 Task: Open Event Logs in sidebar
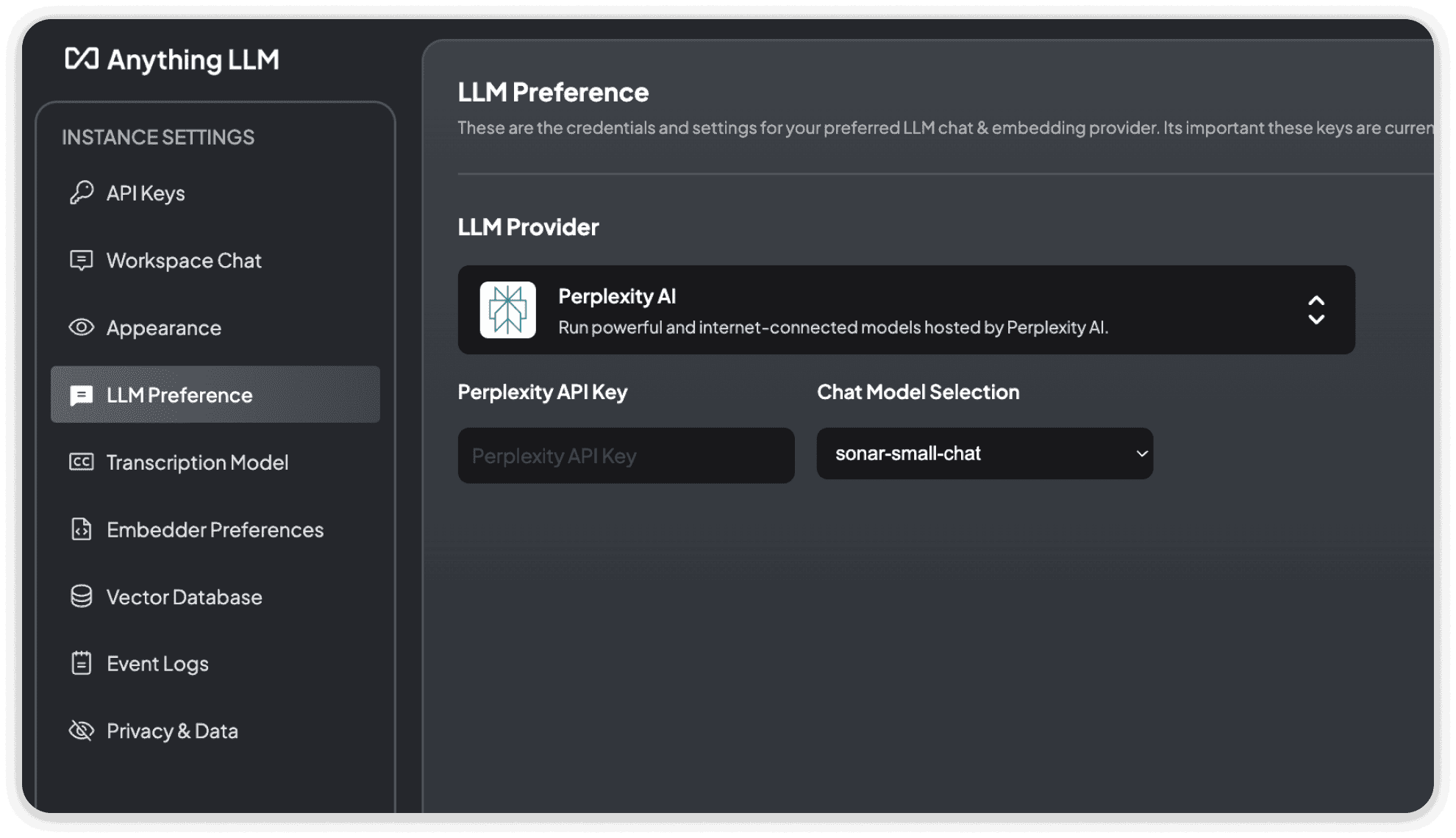(x=157, y=664)
